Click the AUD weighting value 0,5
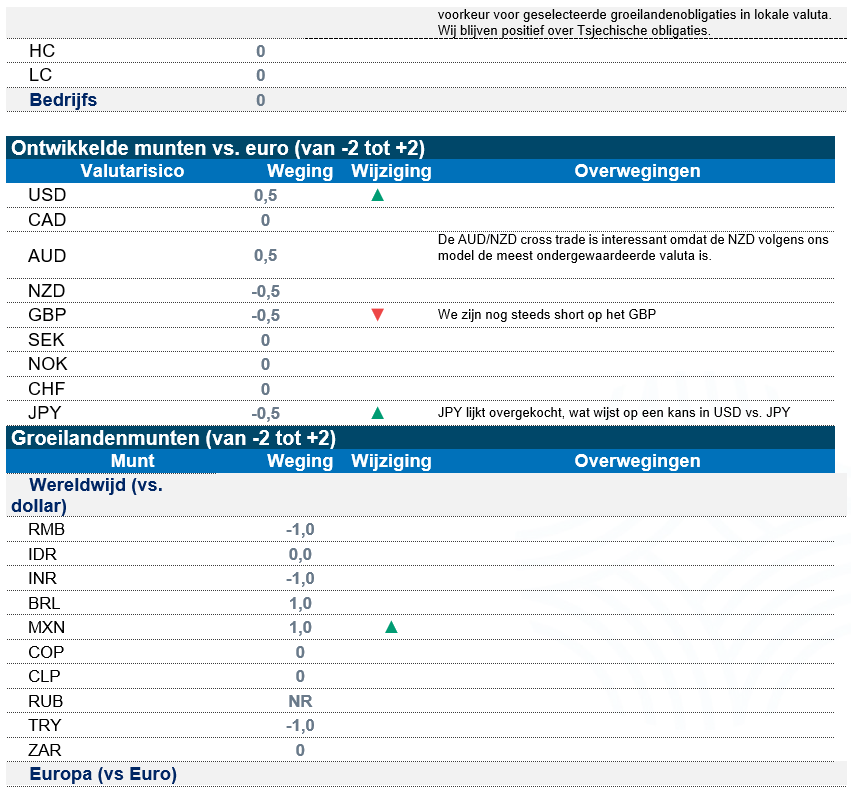 tap(265, 256)
